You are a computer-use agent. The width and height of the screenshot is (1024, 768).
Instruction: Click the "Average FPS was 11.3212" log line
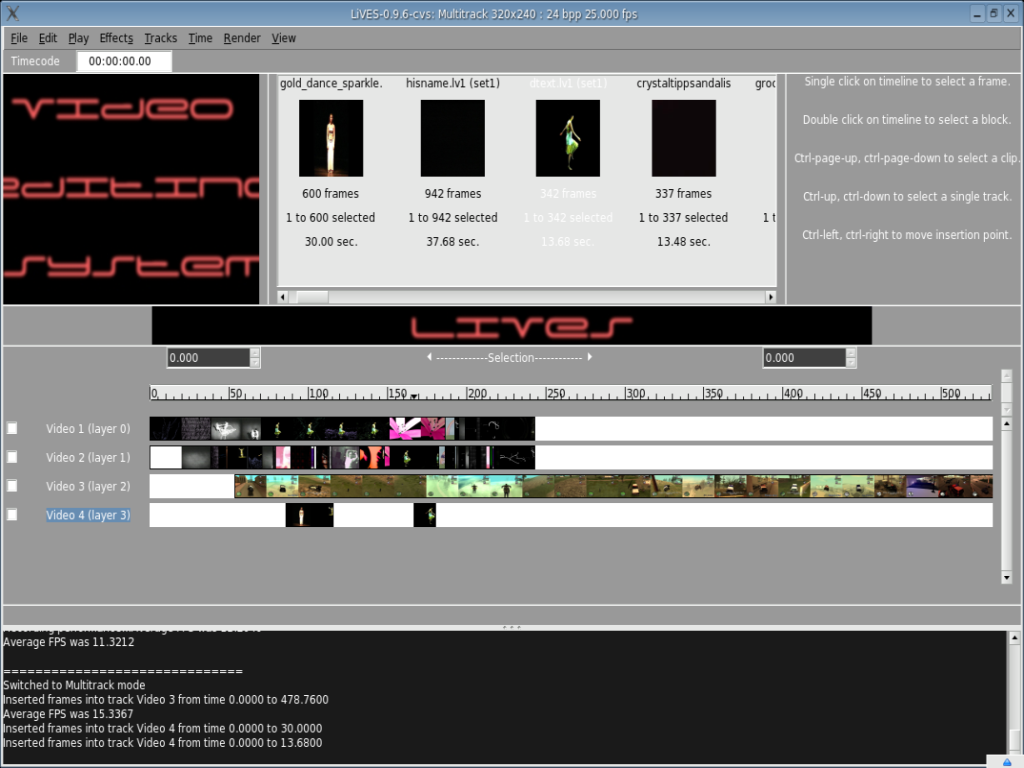(69, 642)
